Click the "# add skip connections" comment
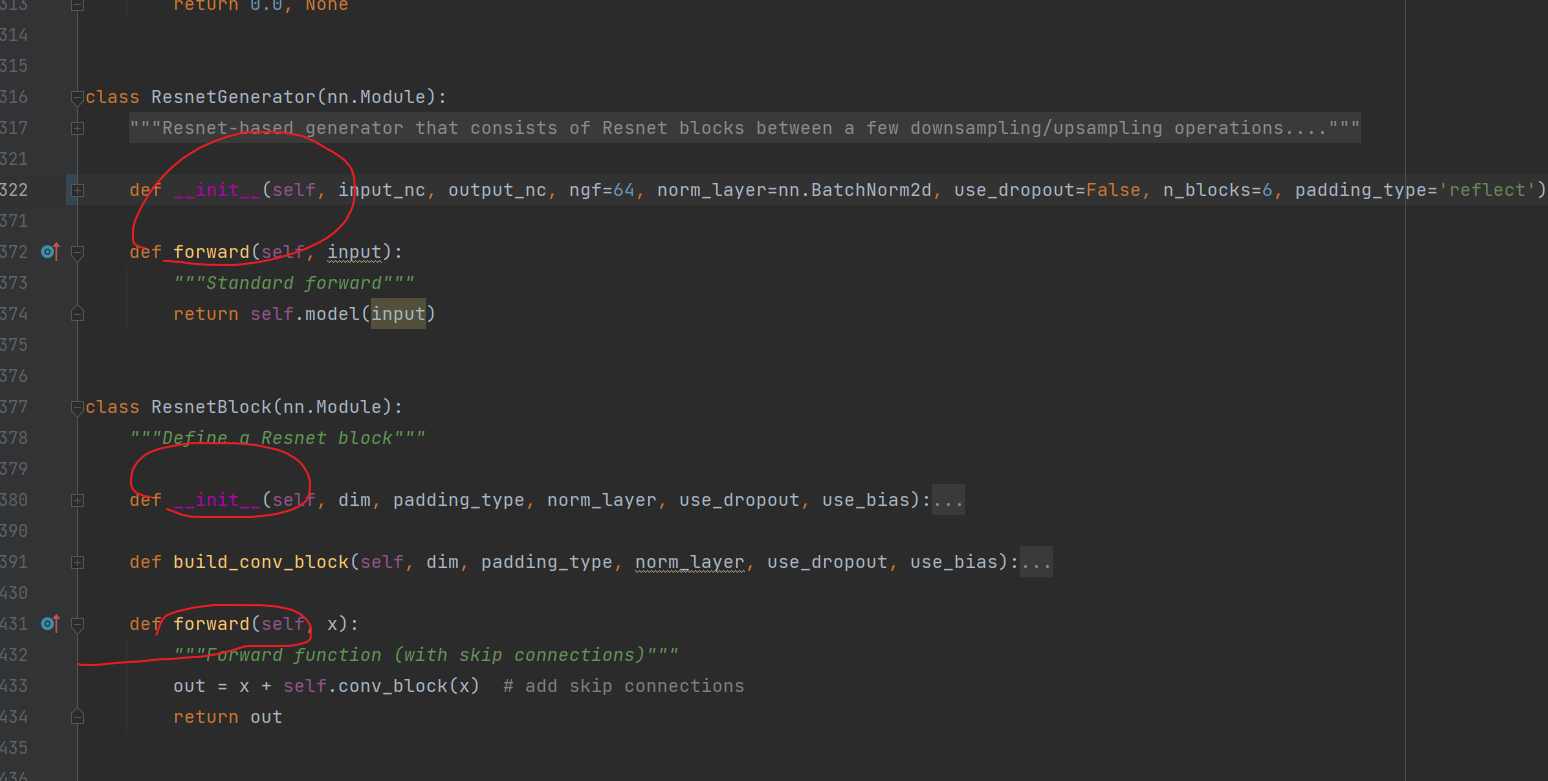The image size is (1548, 781). click(624, 686)
